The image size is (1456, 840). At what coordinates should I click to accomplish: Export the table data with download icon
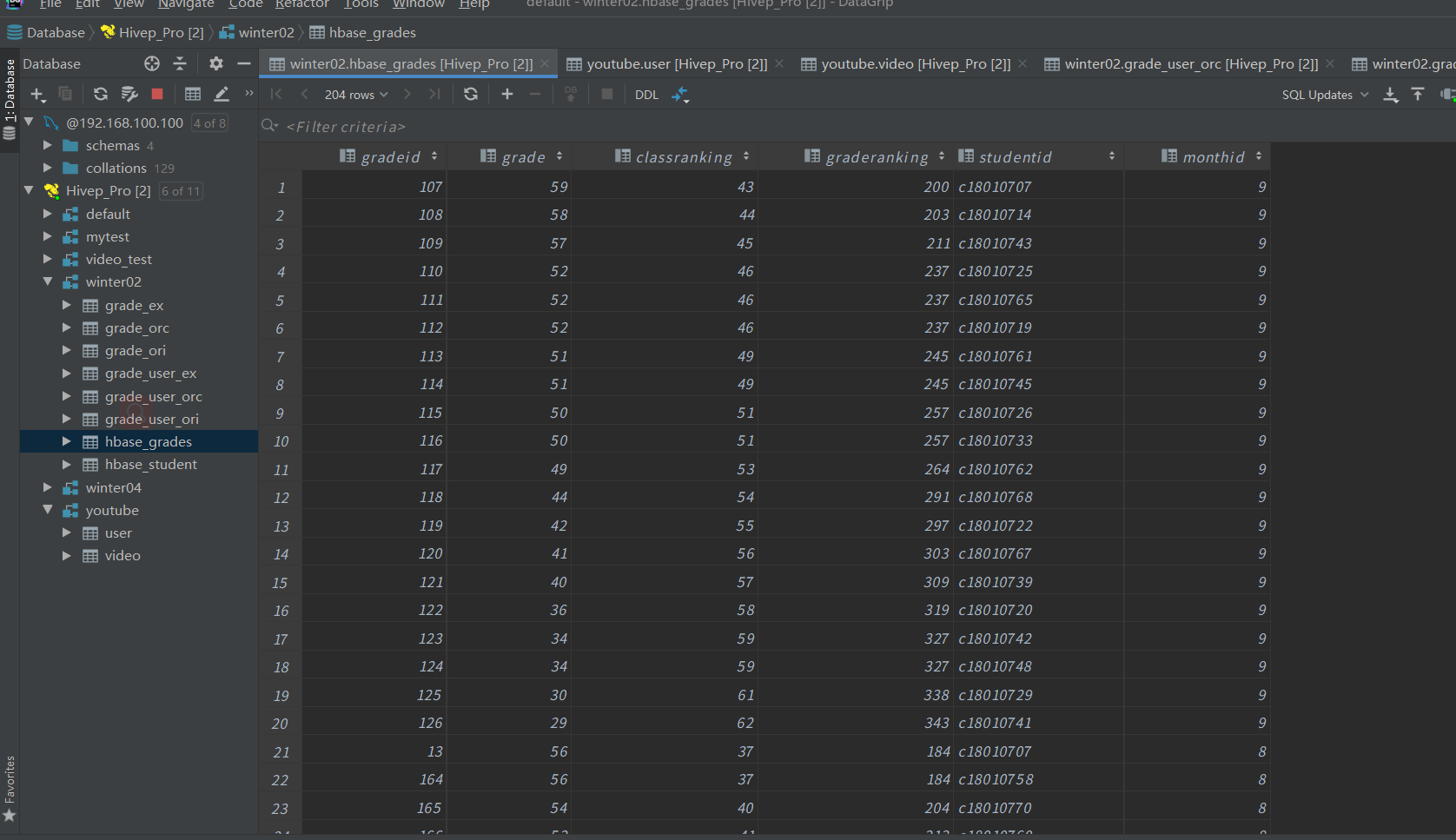tap(1390, 94)
